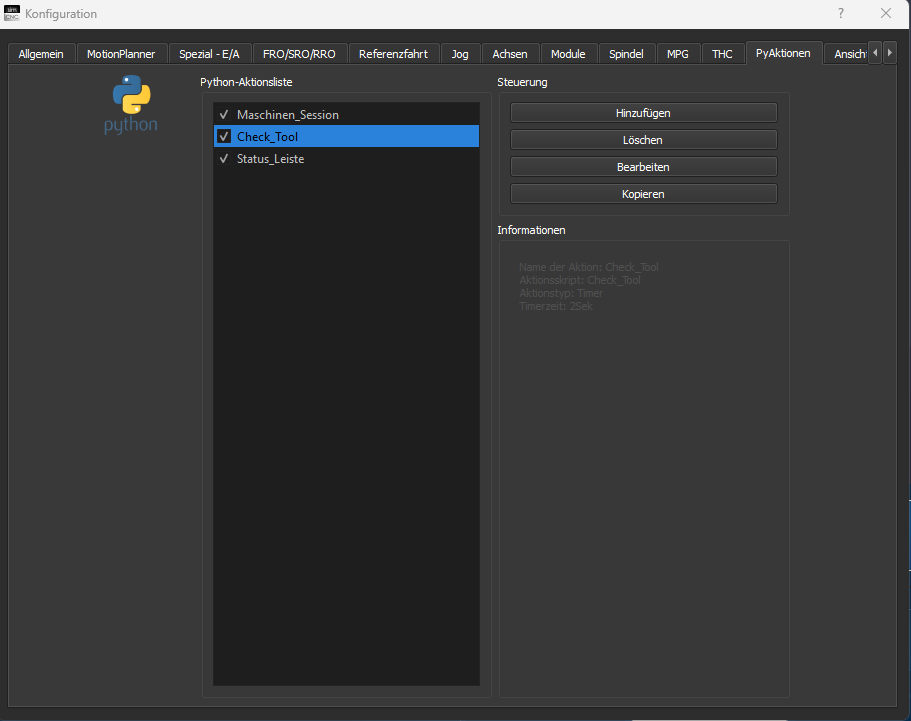This screenshot has height=721, width=911.
Task: Select the Check_Tool list entry
Action: (346, 137)
